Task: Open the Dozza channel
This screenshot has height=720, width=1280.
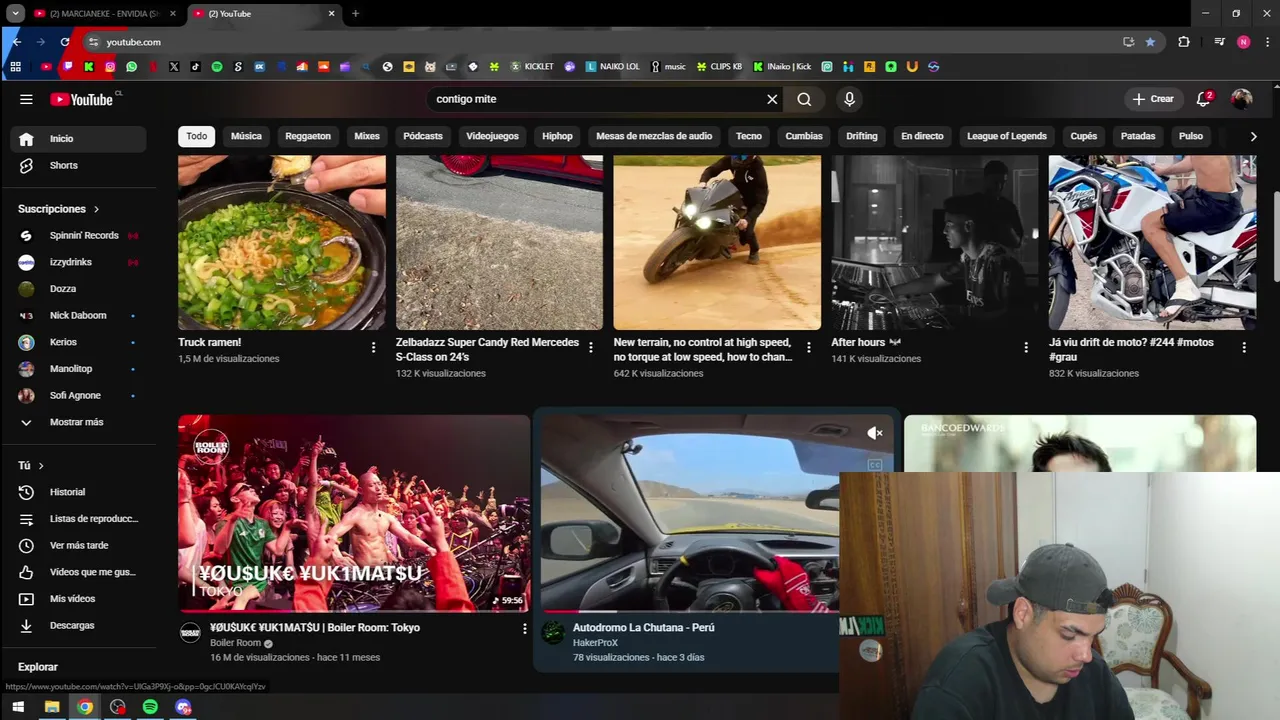Action: (x=78, y=289)
